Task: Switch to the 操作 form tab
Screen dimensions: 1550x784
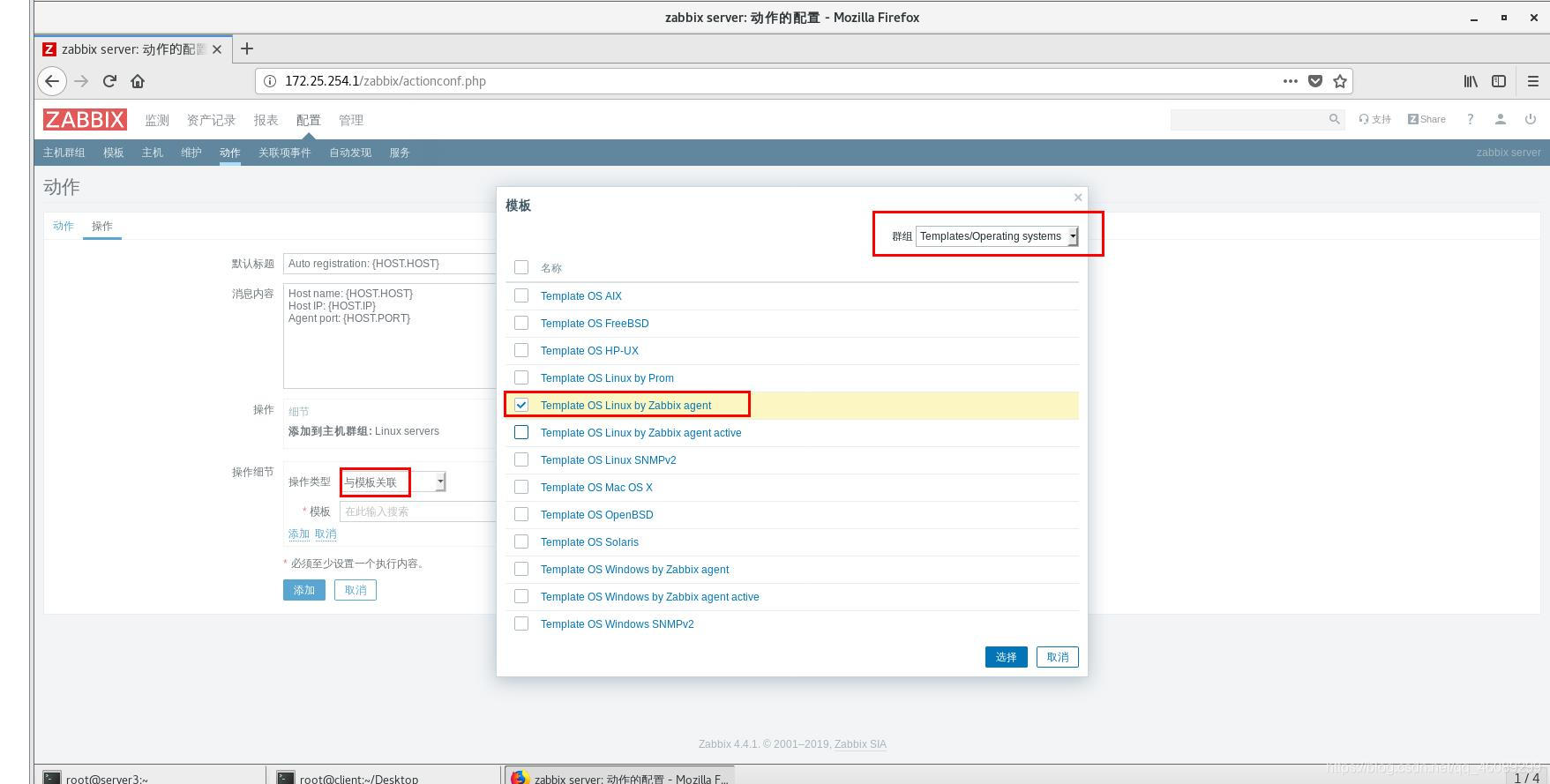Action: pyautogui.click(x=102, y=226)
